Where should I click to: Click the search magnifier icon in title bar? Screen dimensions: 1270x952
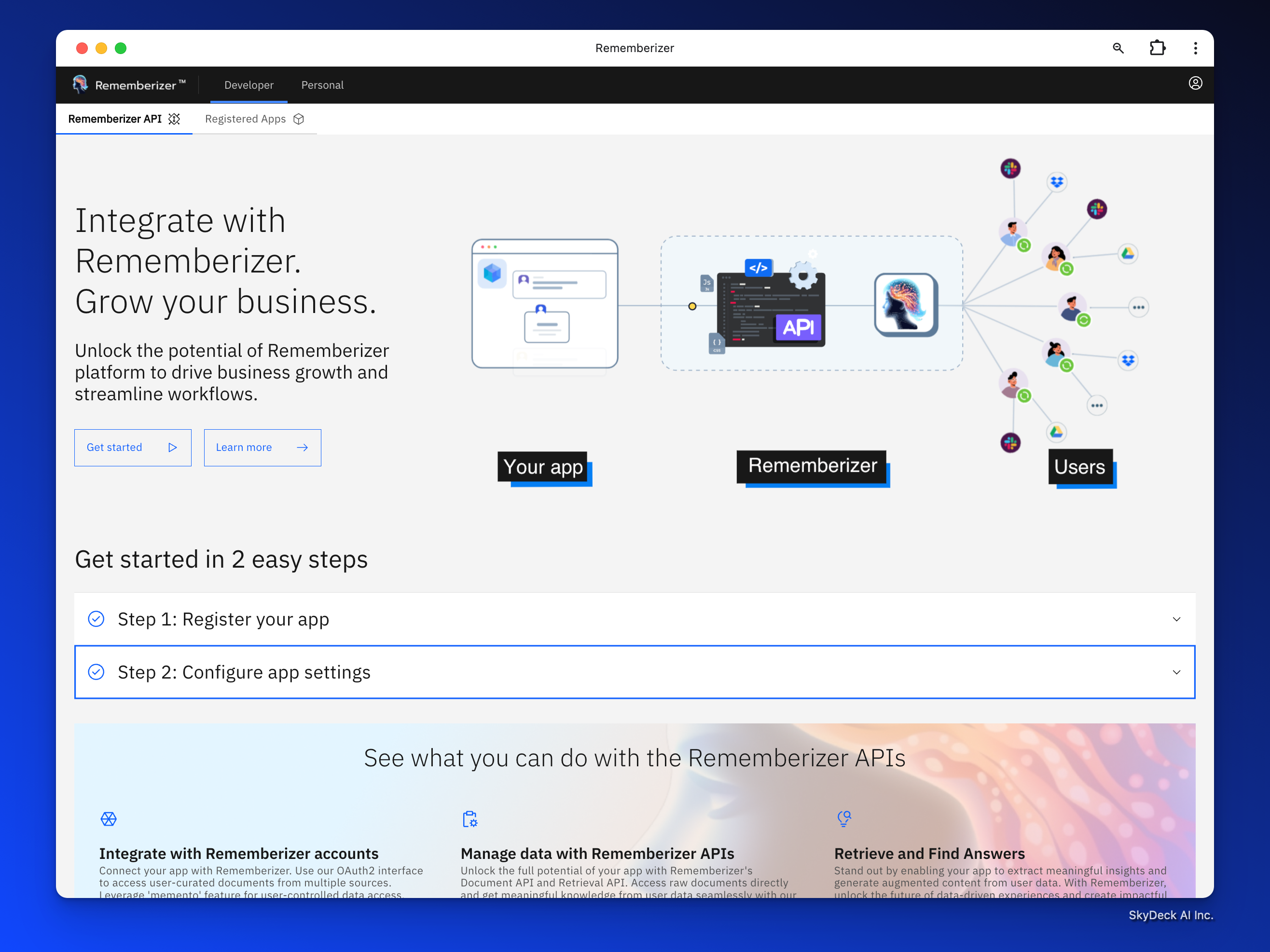(1117, 48)
